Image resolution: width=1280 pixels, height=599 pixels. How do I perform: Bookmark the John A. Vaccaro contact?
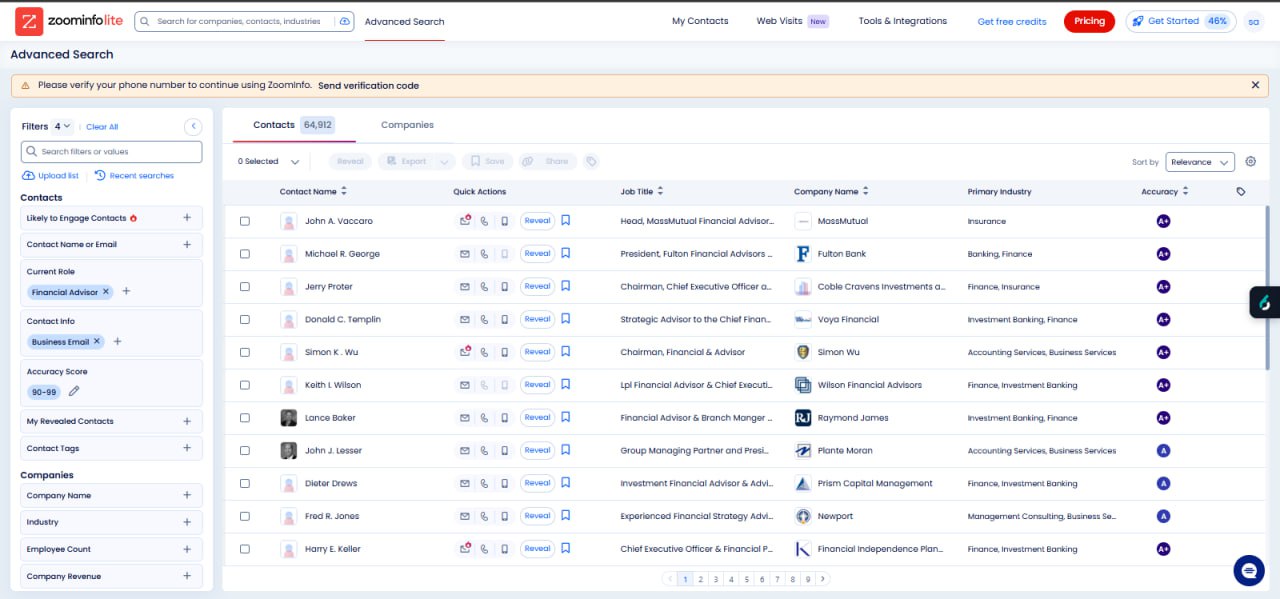[x=565, y=221]
